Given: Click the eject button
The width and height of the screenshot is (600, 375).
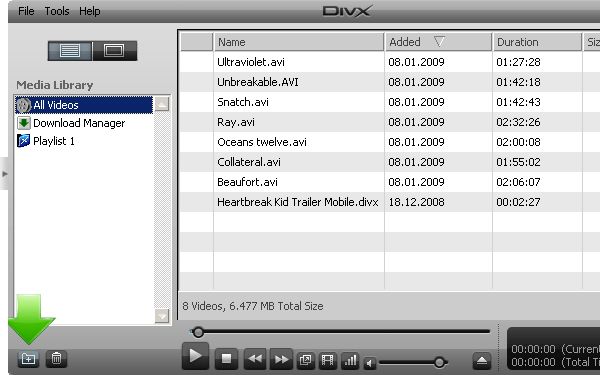Looking at the screenshot, I should (482, 360).
